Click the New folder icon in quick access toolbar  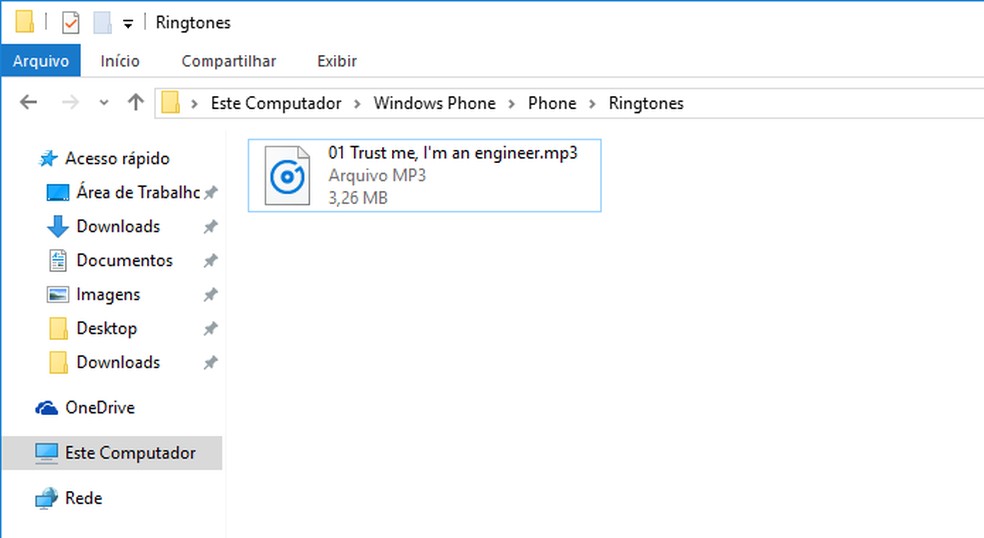[x=102, y=23]
